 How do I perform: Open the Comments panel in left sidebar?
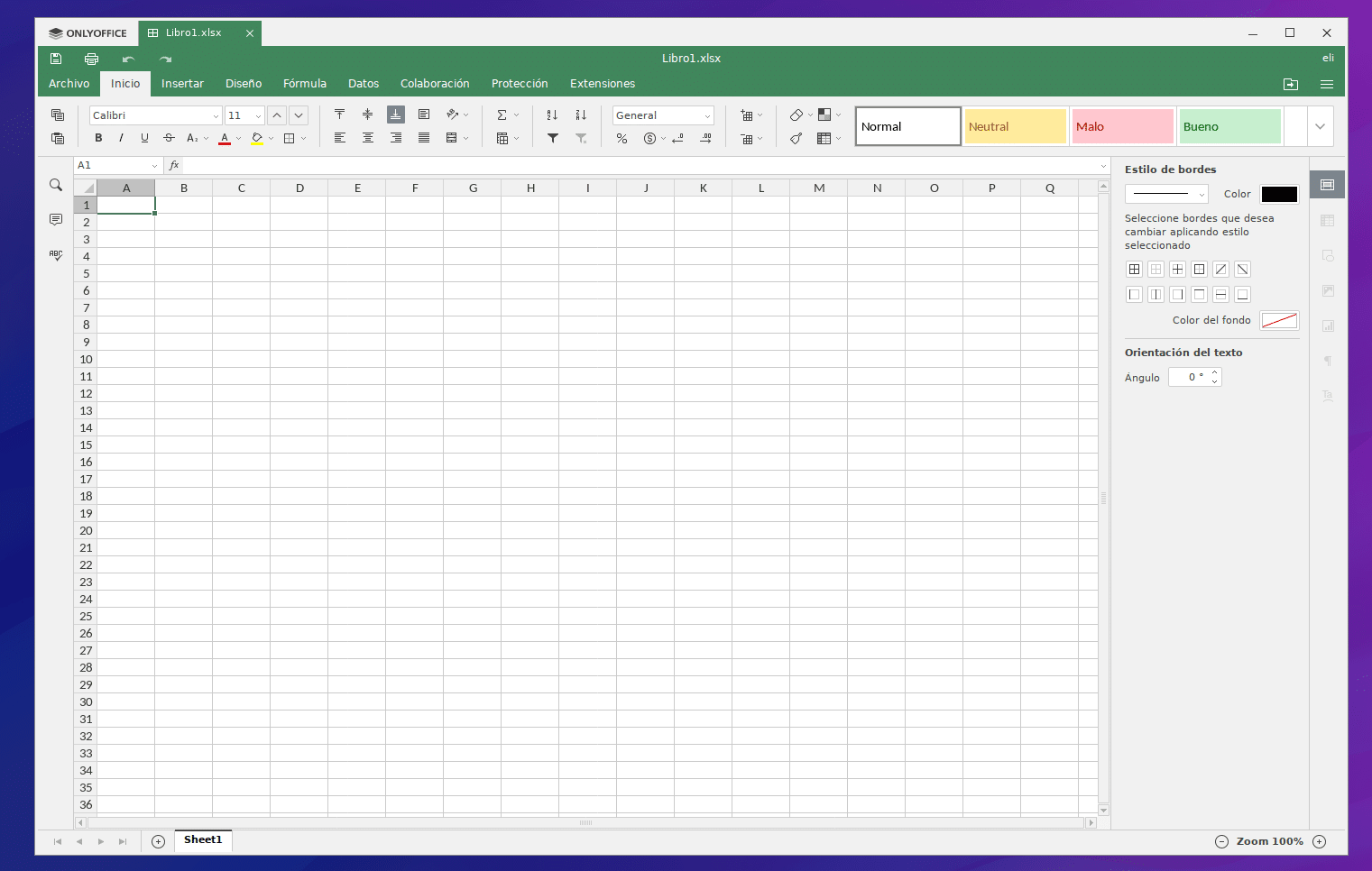tap(56, 220)
